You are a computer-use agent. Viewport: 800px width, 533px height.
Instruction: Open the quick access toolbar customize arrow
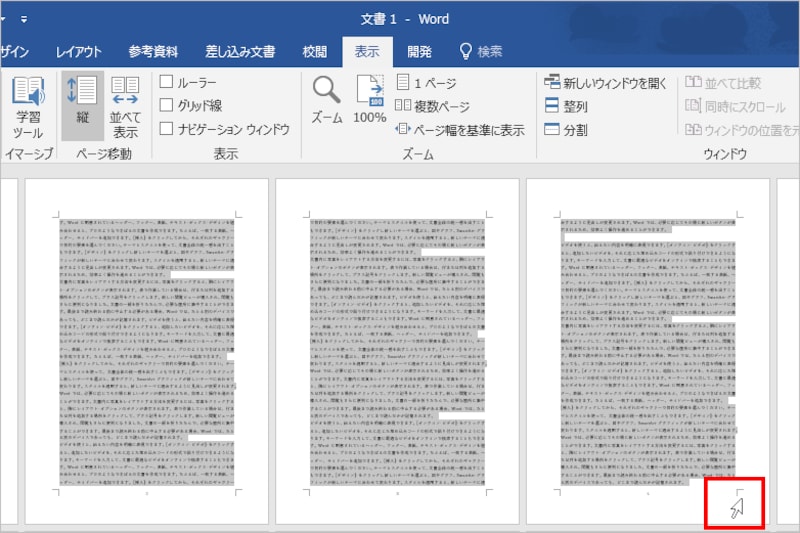coord(24,19)
